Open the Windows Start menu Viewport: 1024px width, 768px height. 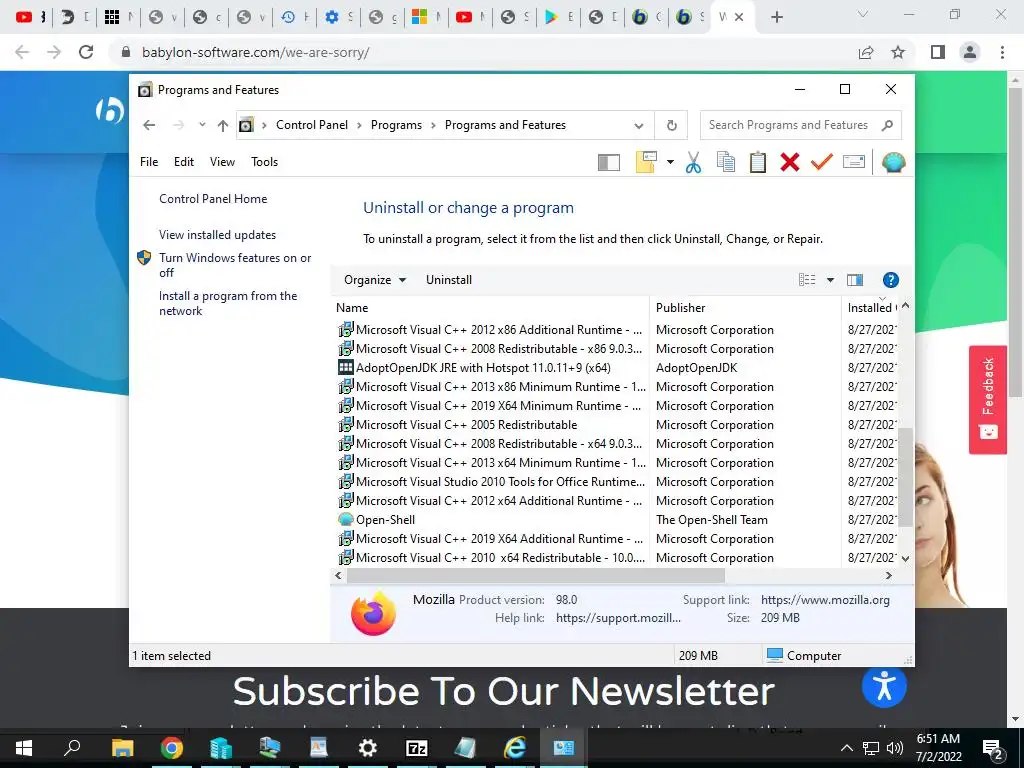point(24,748)
